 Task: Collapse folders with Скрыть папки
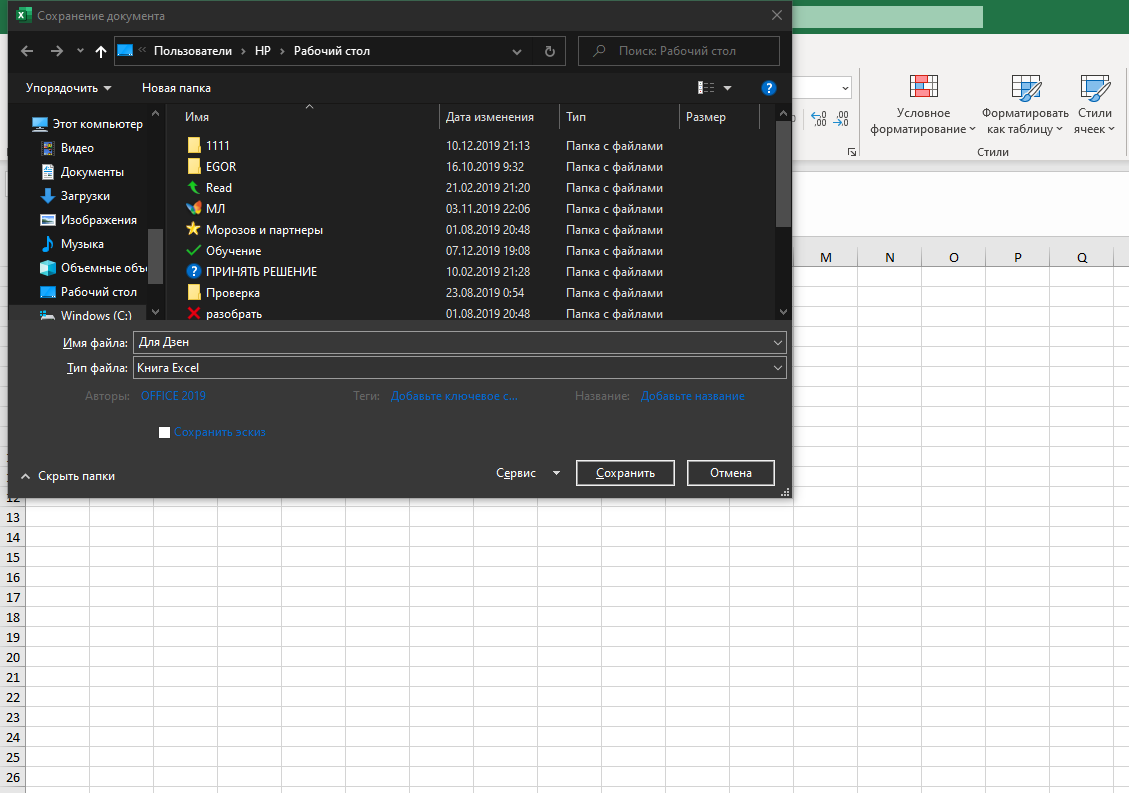[68, 476]
